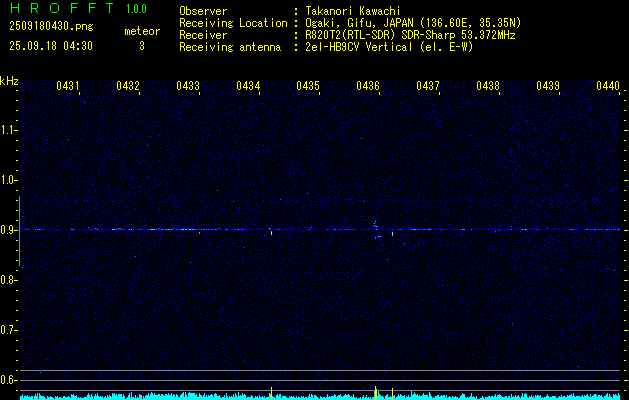Click the 0.7 frequency axis label
Image resolution: width=629 pixels, height=400 pixels.
coord(9,329)
